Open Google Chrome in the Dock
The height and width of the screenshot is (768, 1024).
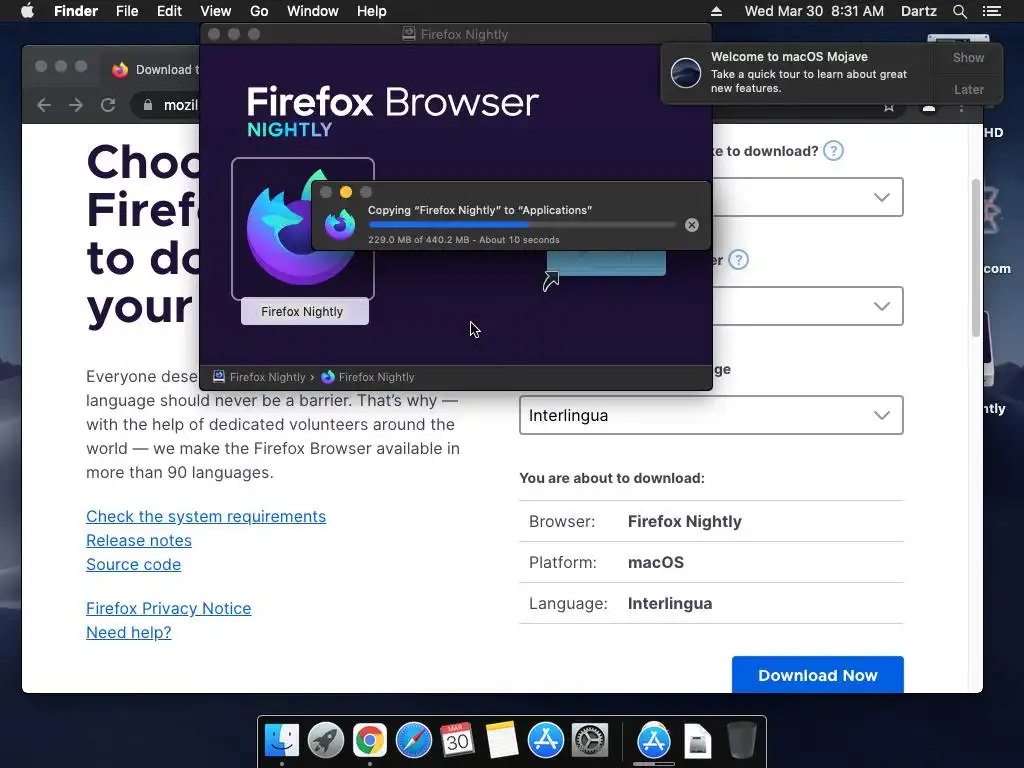click(370, 741)
